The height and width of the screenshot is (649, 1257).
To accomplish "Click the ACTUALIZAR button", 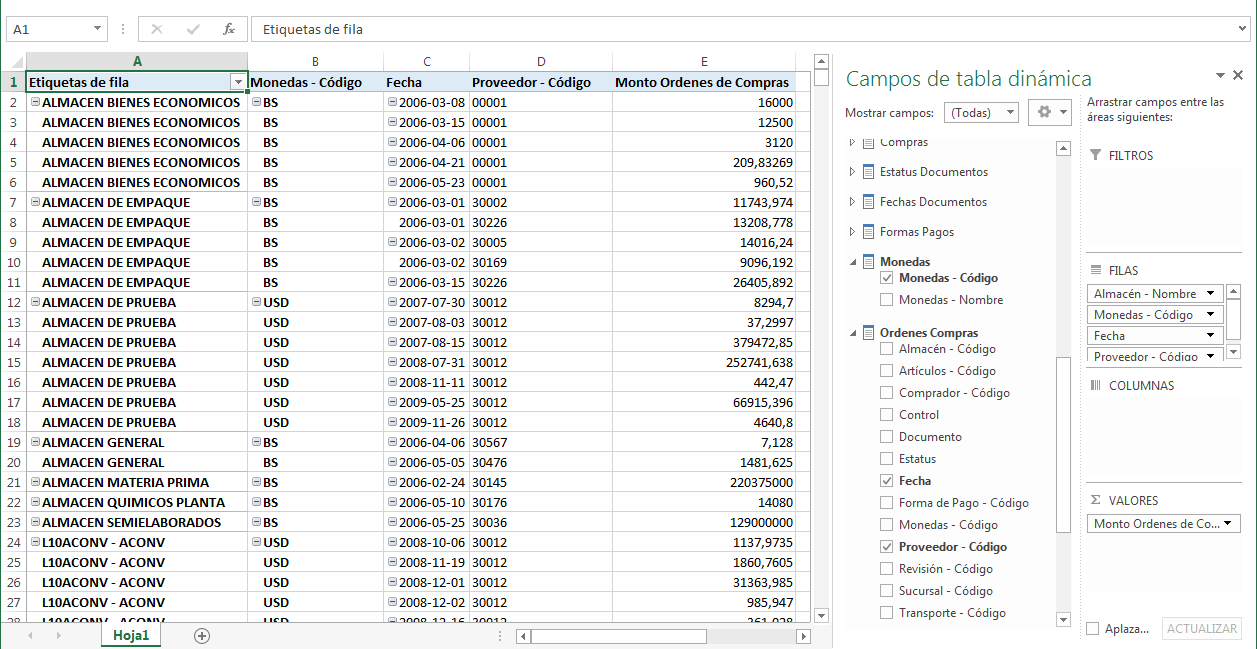I will pyautogui.click(x=1201, y=629).
